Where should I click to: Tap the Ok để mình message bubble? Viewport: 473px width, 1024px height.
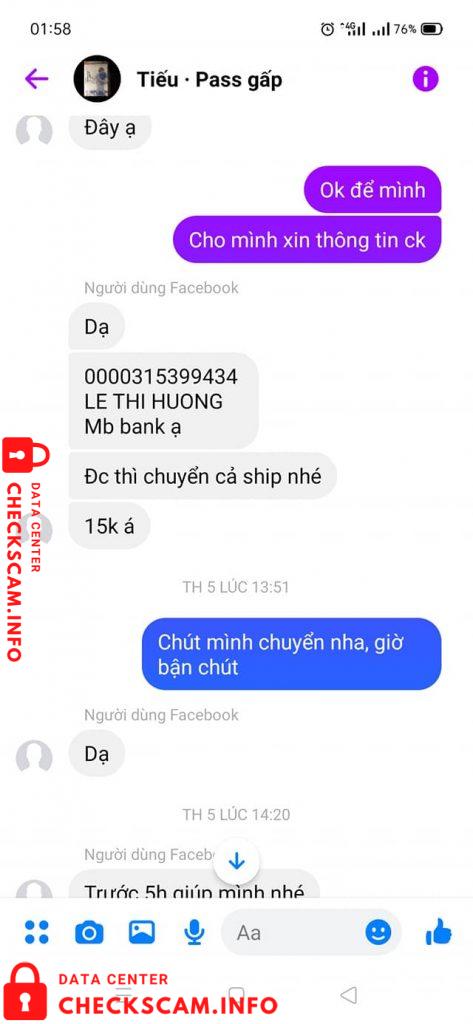coord(372,190)
